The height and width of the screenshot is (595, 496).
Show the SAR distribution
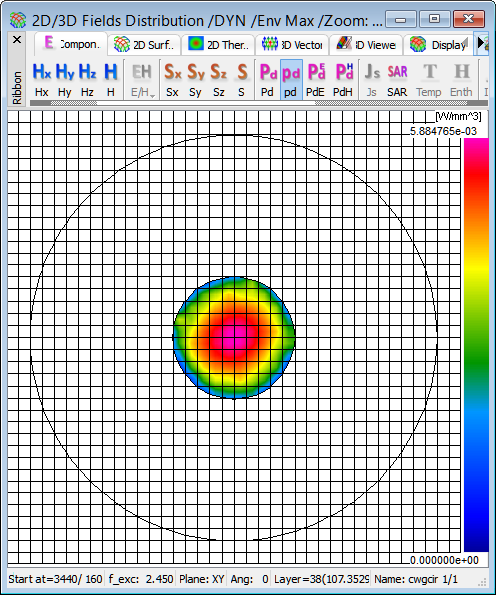397,79
